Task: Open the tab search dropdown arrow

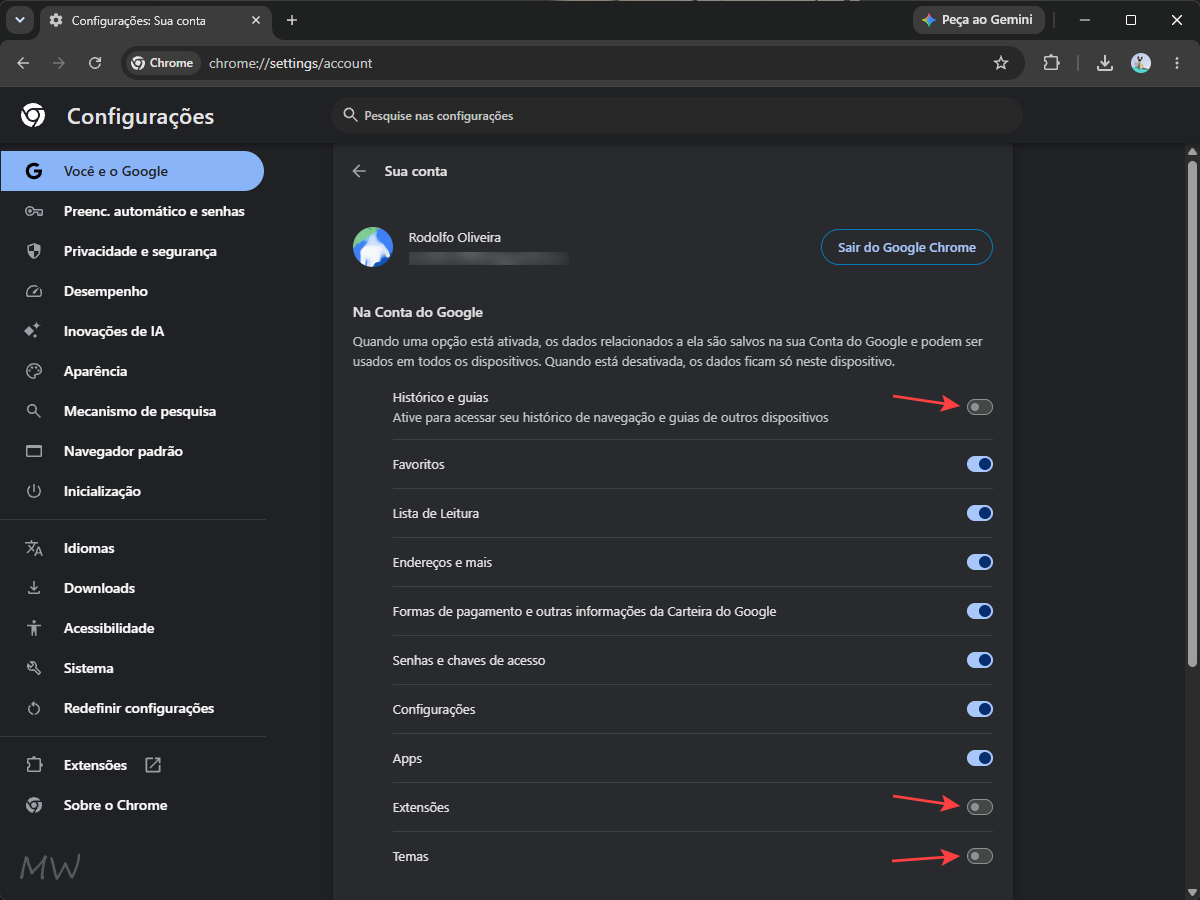Action: (19, 20)
